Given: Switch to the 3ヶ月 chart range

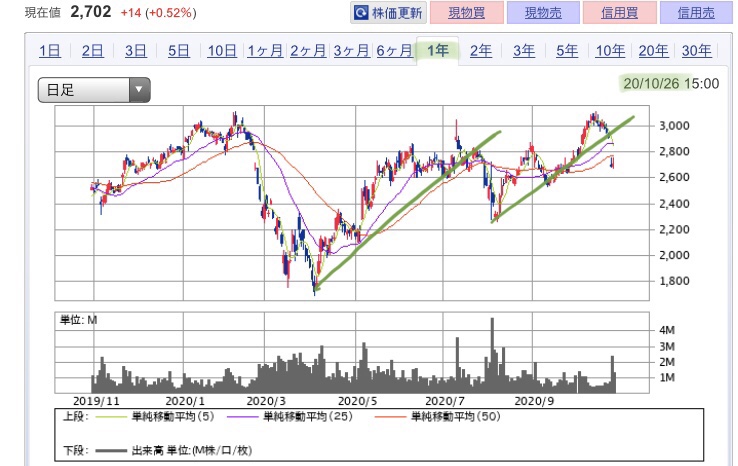Looking at the screenshot, I should pyautogui.click(x=351, y=50).
